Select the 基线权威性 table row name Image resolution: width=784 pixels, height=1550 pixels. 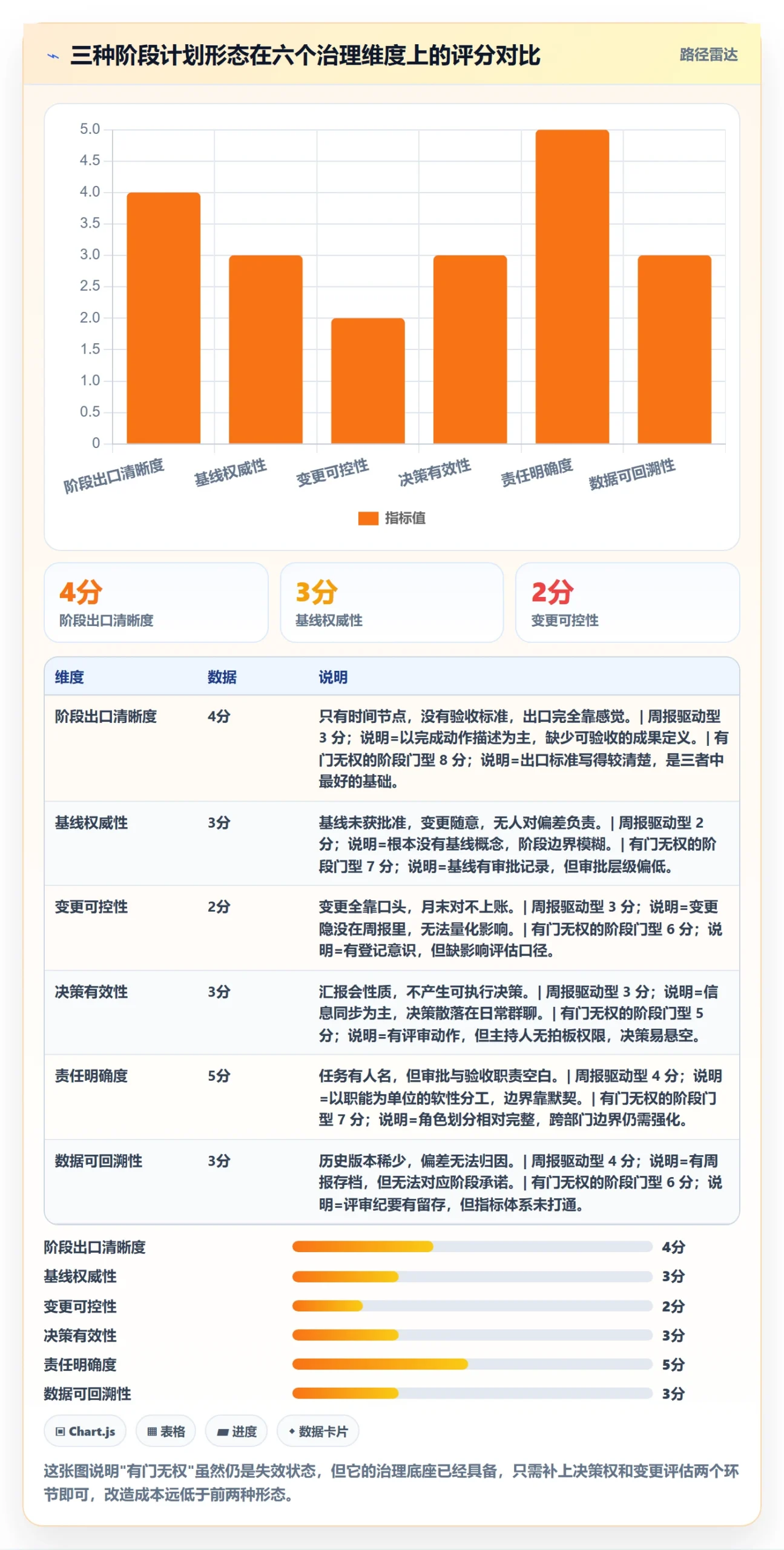click(x=91, y=822)
